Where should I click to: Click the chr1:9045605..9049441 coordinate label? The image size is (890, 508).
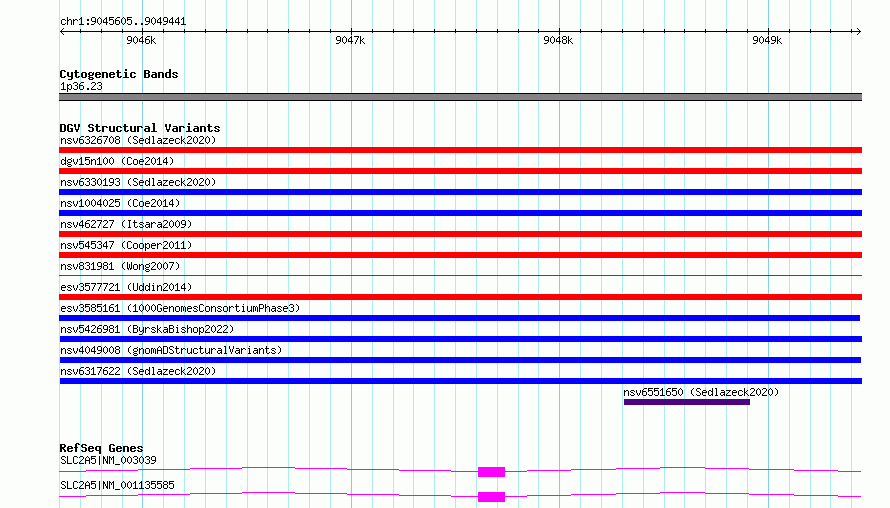123,22
